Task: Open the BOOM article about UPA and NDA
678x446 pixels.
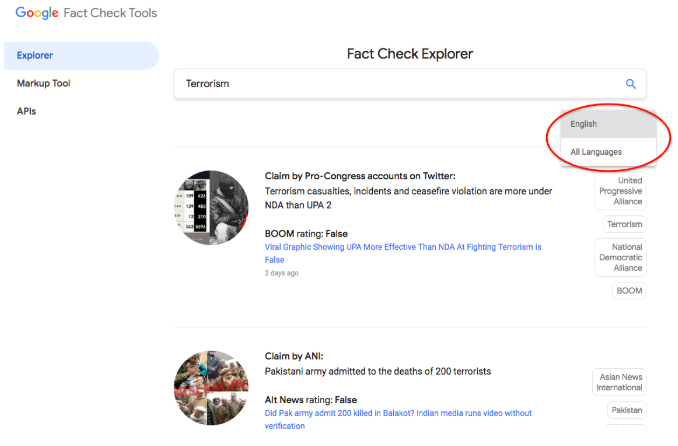Action: tap(403, 253)
